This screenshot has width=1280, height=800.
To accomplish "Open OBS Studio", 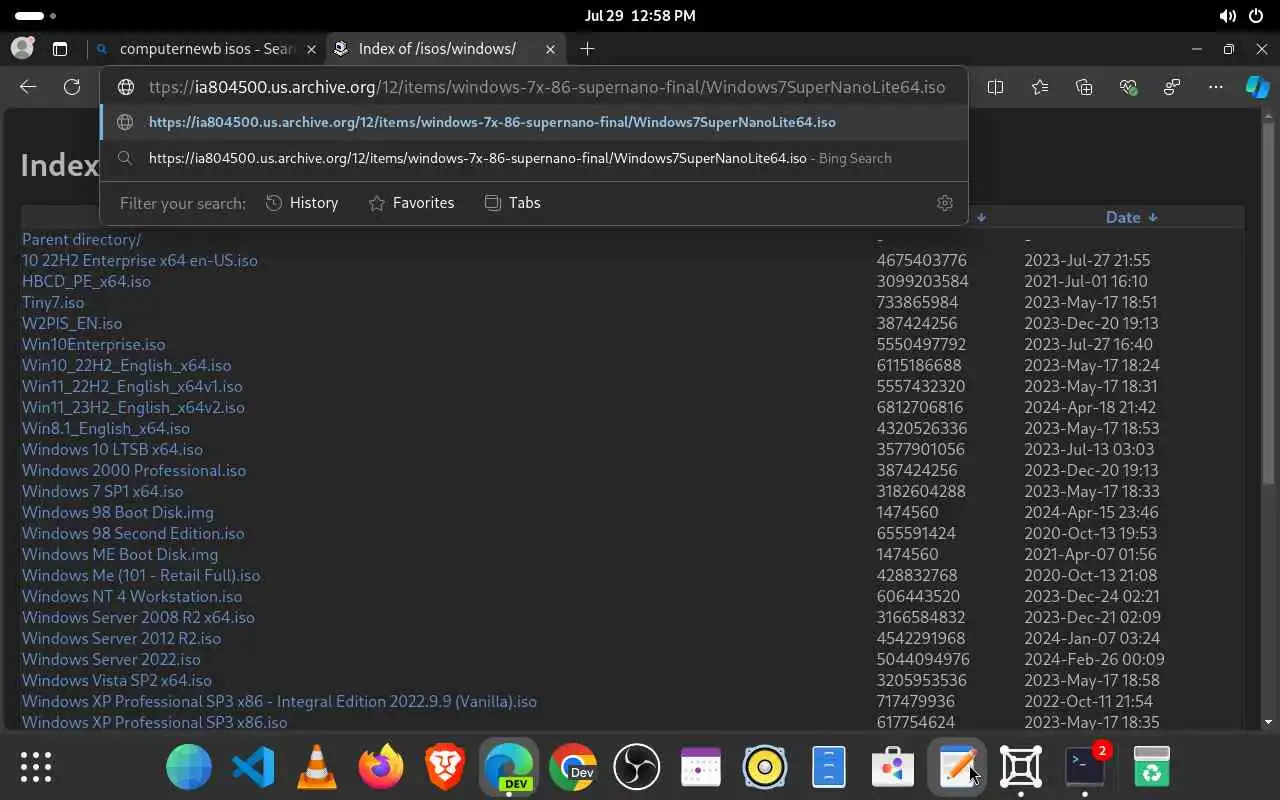I will pyautogui.click(x=637, y=767).
